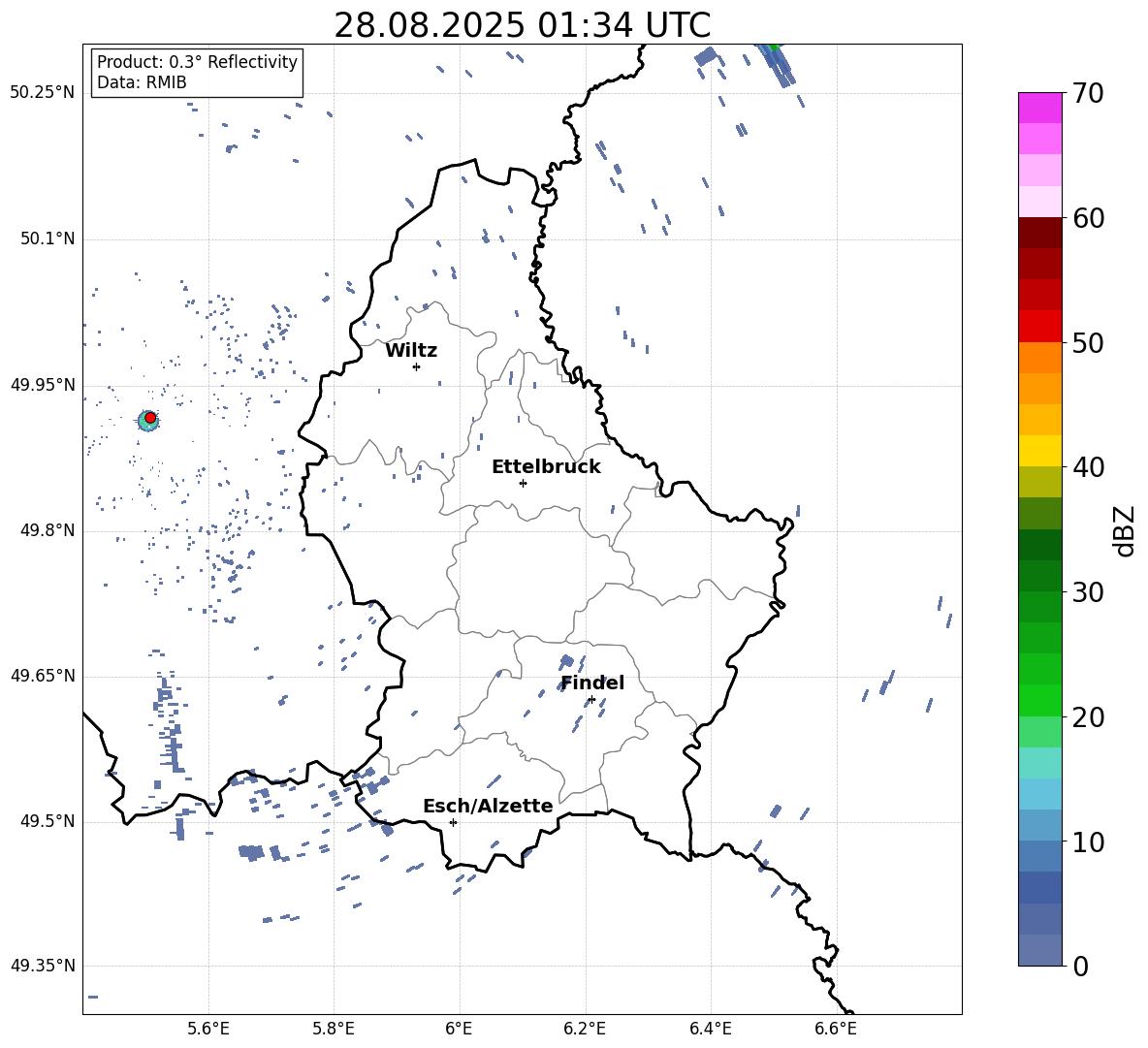Click the 0 tick label on colorbar
Screen dimensions: 1148x1048
(1081, 966)
